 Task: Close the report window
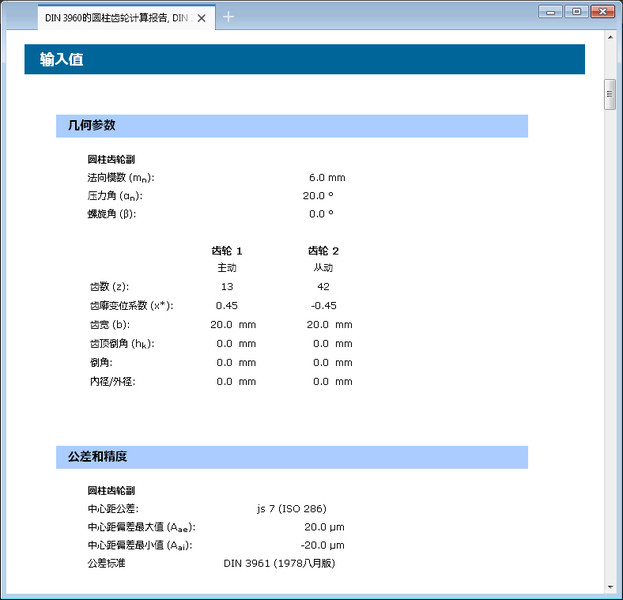point(601,11)
